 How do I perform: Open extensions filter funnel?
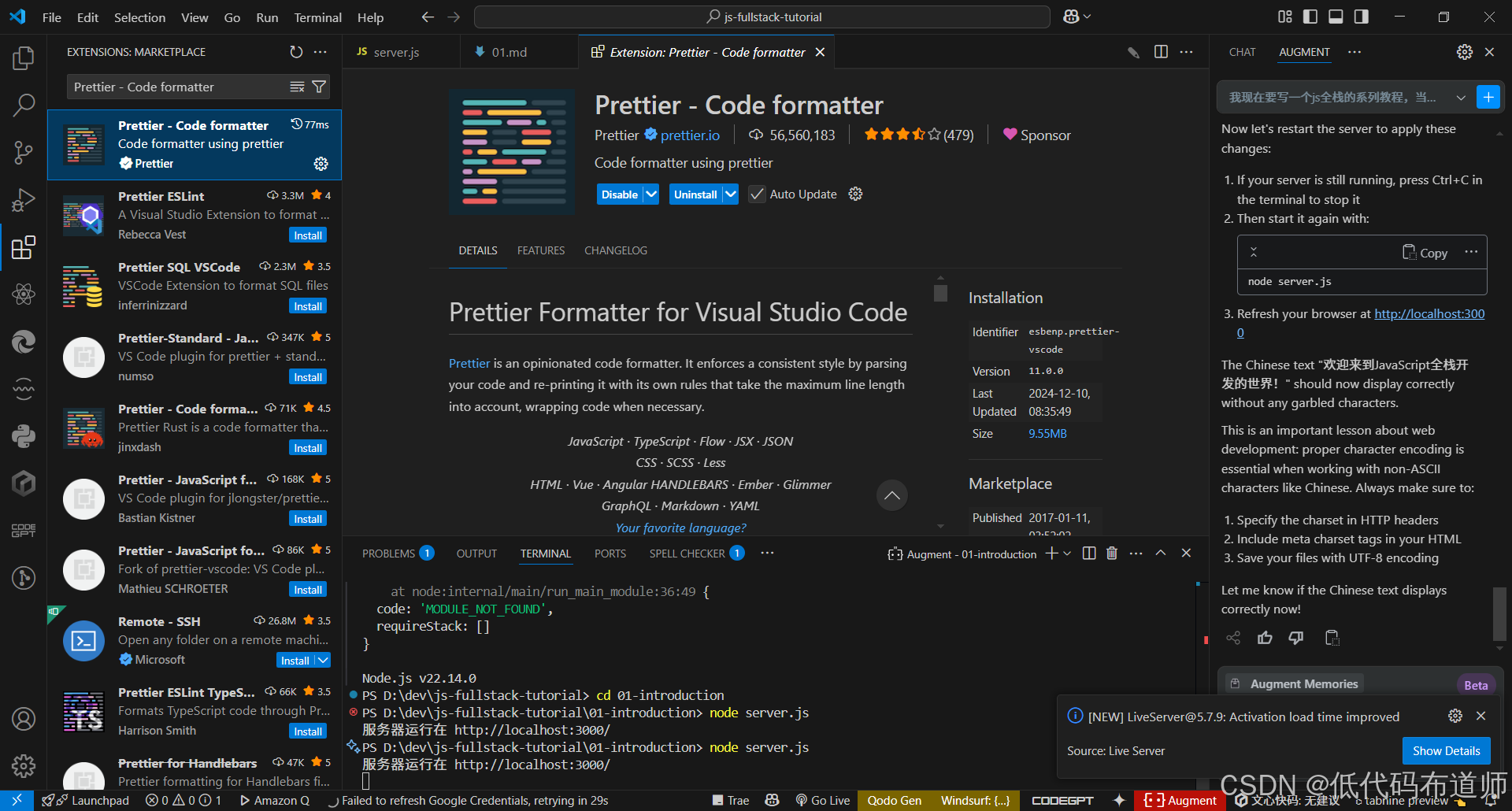point(319,87)
